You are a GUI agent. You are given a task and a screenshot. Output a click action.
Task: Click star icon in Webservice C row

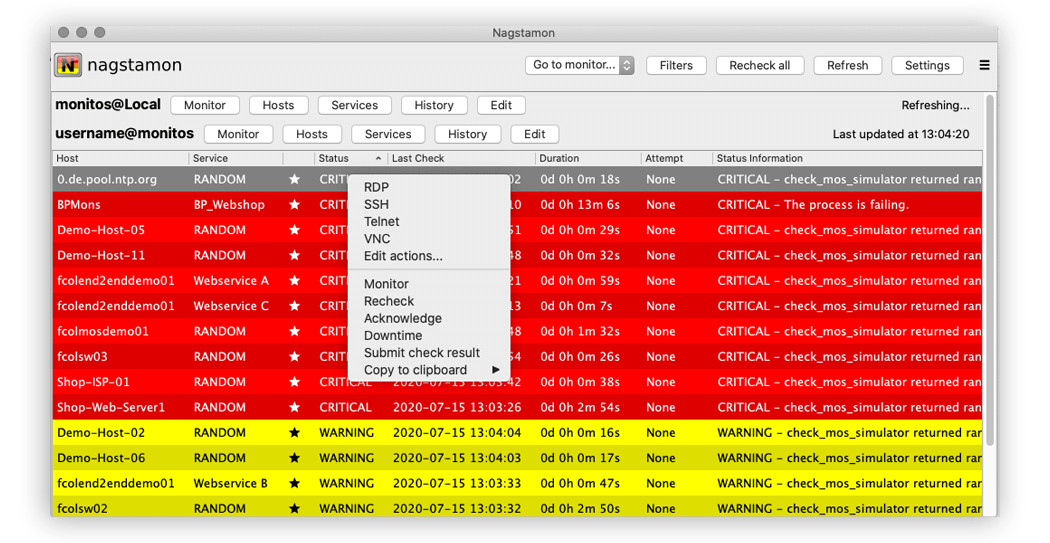pos(294,306)
